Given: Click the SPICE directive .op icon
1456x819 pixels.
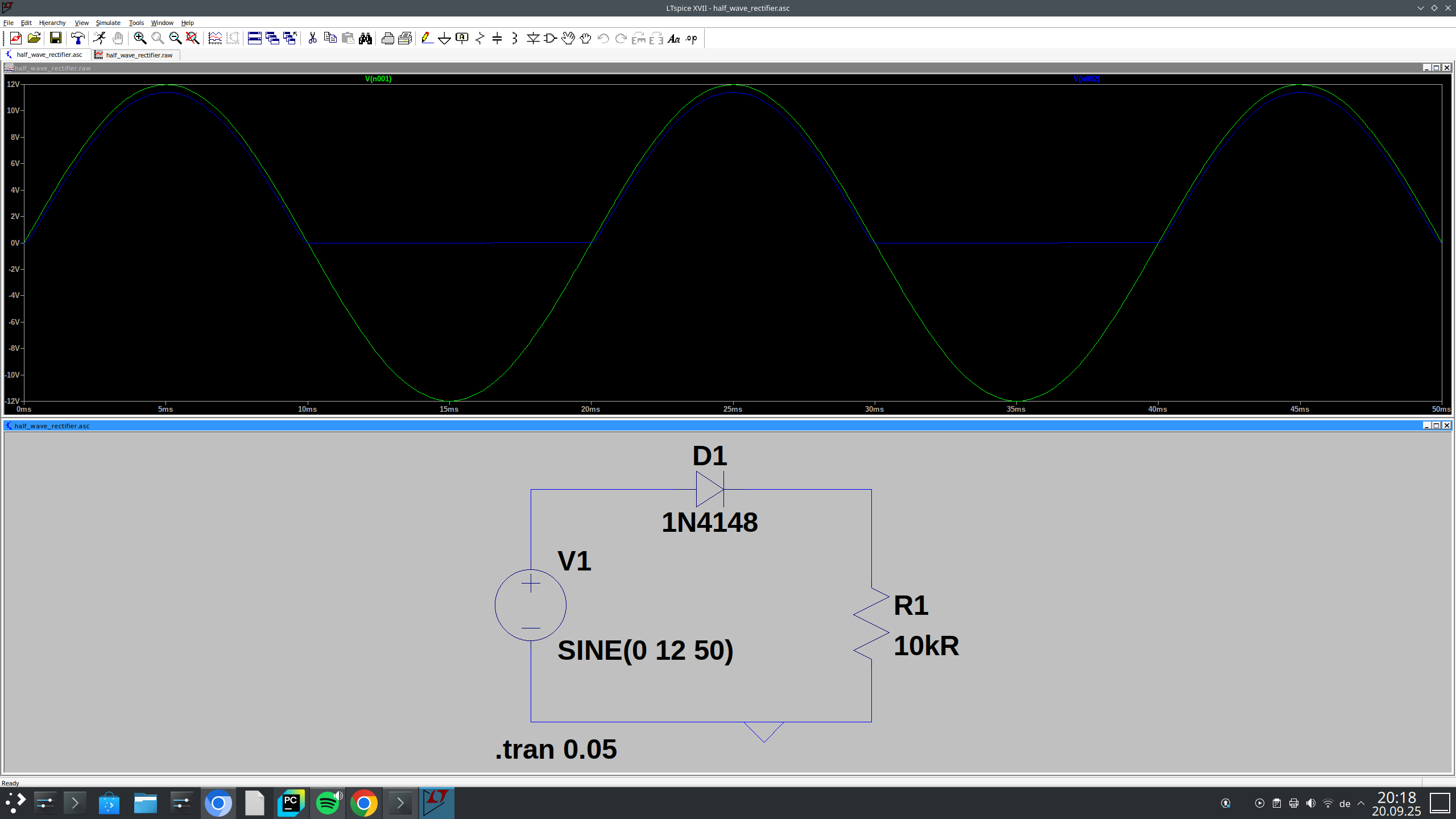Looking at the screenshot, I should [x=692, y=38].
